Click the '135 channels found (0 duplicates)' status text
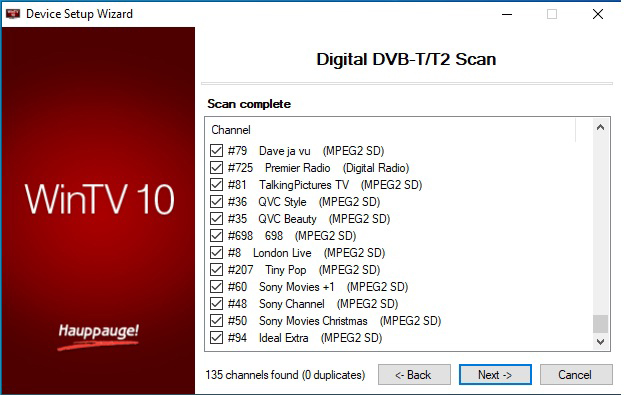 point(285,375)
